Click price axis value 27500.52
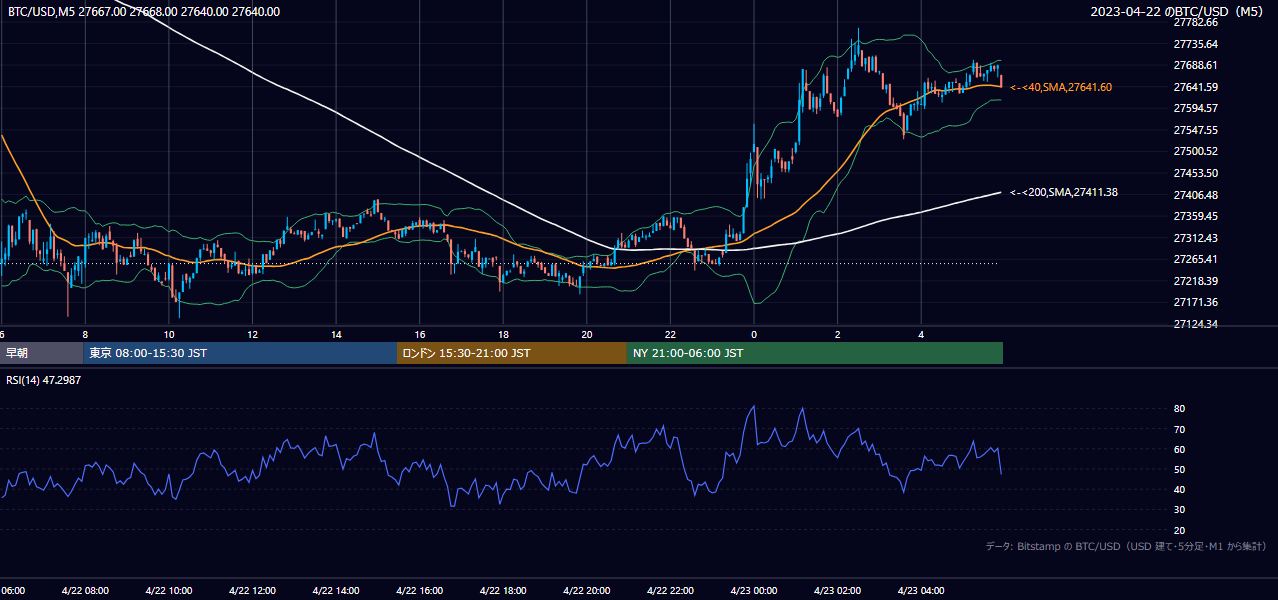This screenshot has width=1278, height=600. (1195, 151)
